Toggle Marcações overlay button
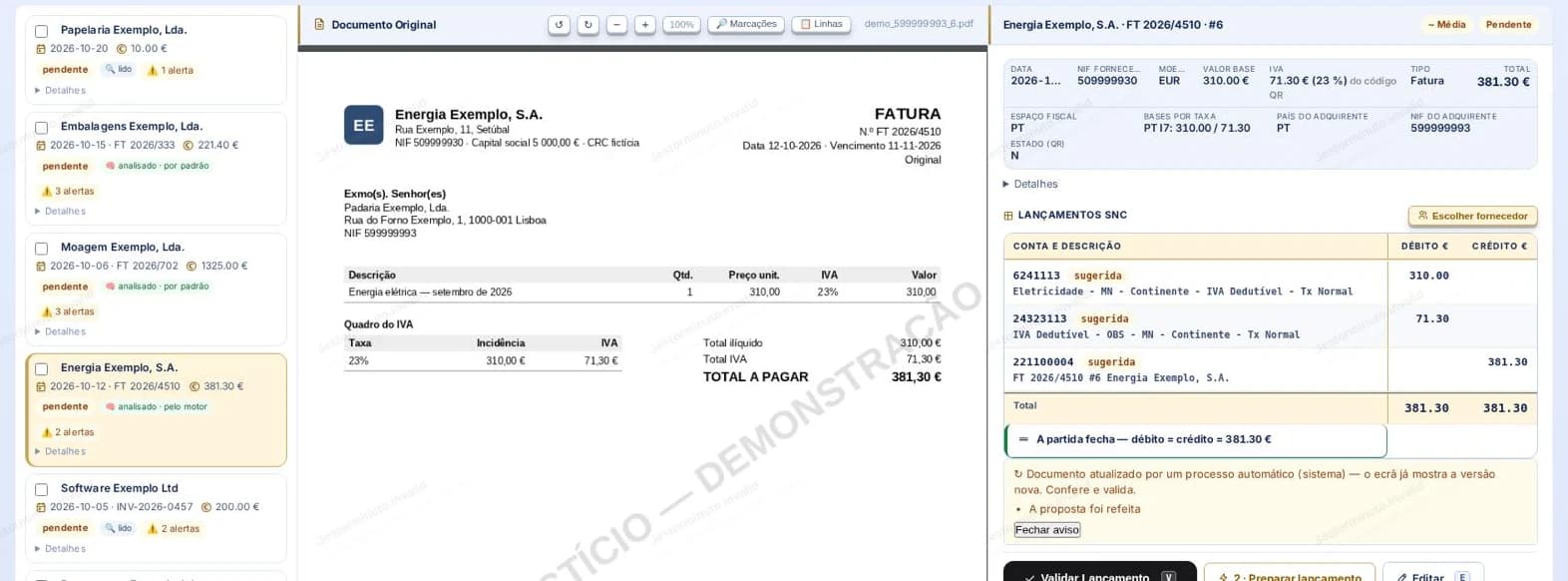Image resolution: width=1568 pixels, height=581 pixels. click(746, 24)
